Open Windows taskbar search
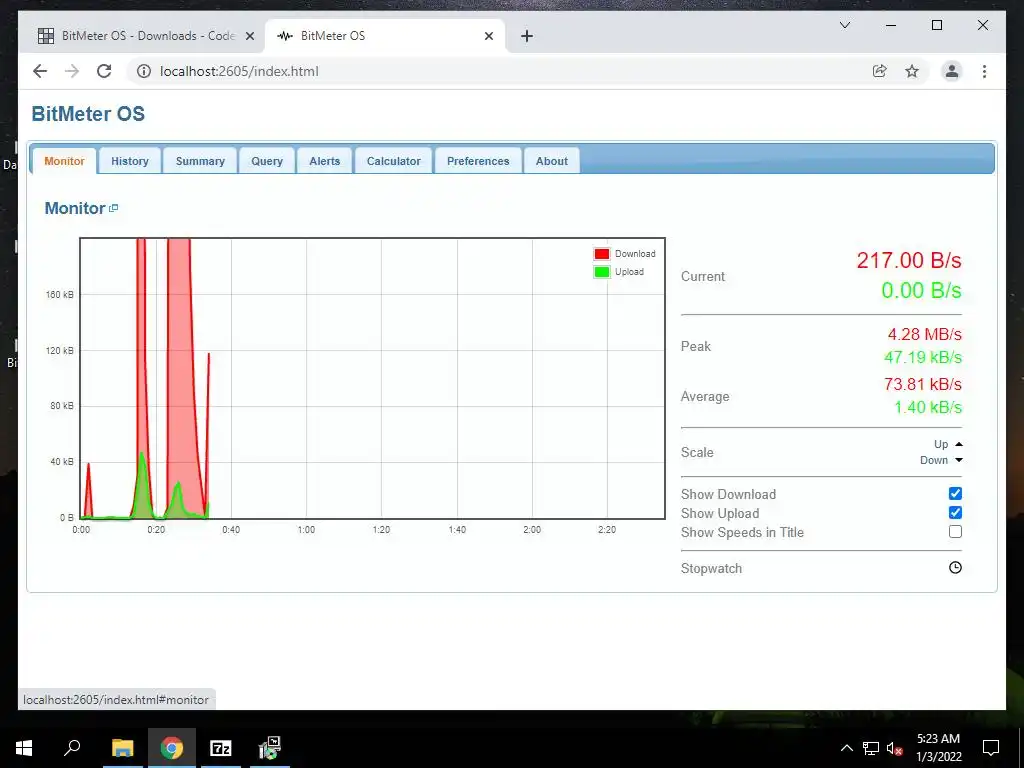Image resolution: width=1024 pixels, height=768 pixels. (72, 748)
